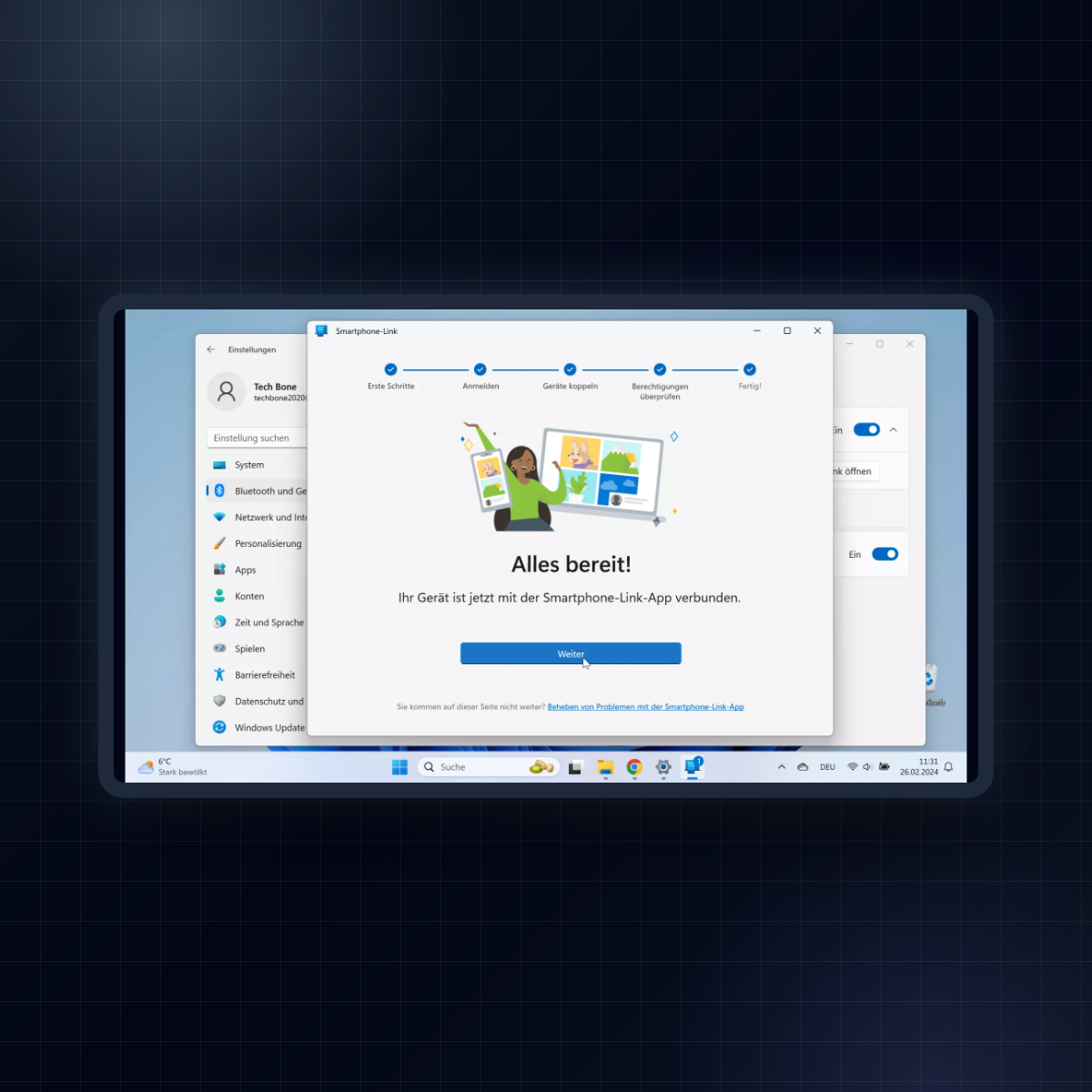Viewport: 1092px width, 1092px height.
Task: Click the Anmelden step checkmark
Action: (480, 369)
